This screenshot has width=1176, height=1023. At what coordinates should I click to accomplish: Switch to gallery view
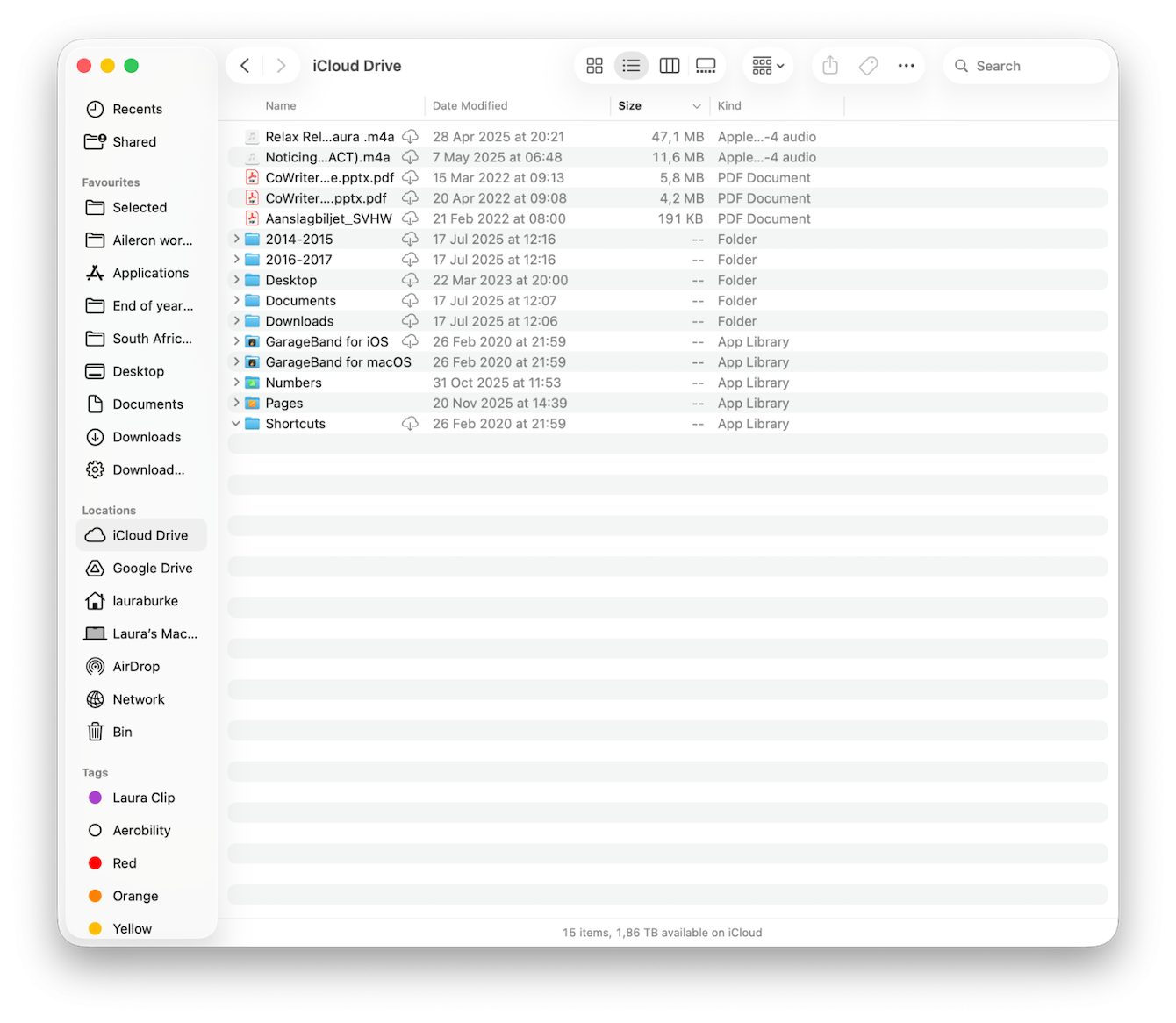point(706,65)
